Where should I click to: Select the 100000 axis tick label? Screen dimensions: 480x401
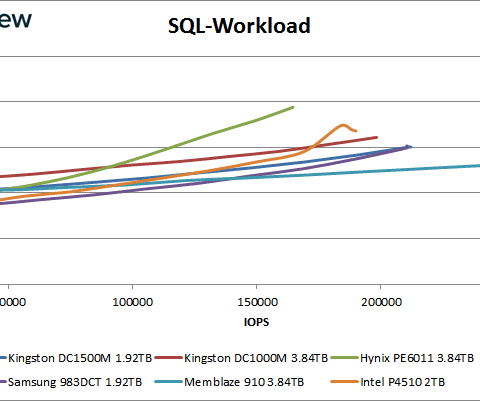point(133,302)
